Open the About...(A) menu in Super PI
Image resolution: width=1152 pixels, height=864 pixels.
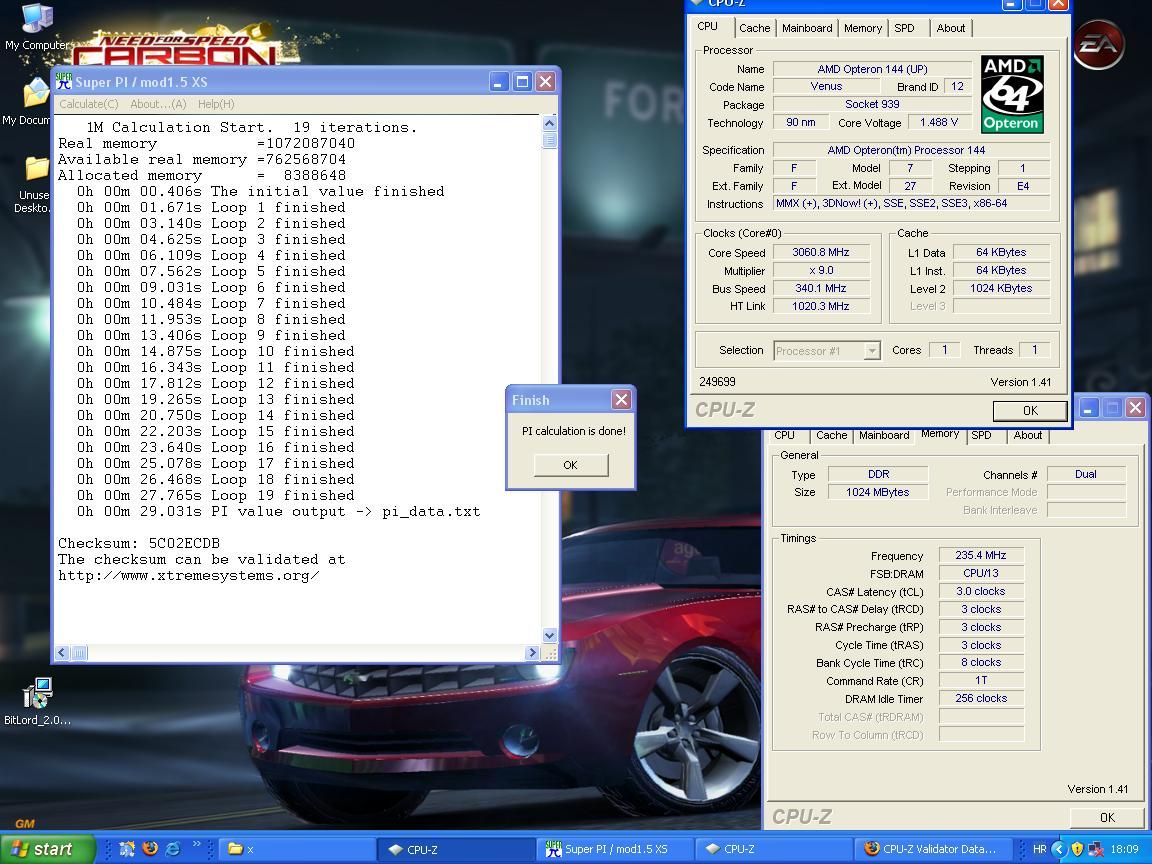[x=158, y=104]
